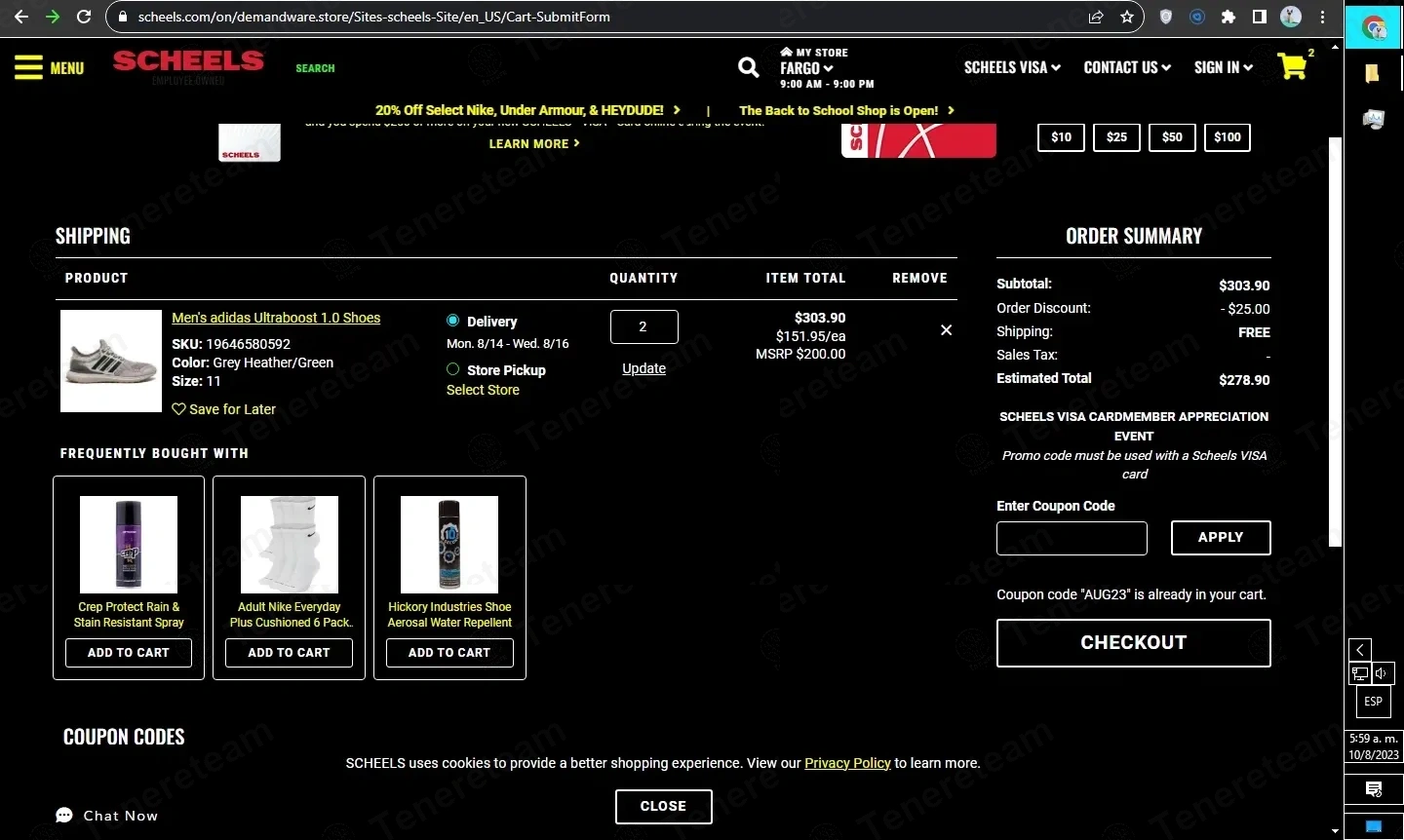Viewport: 1404px width, 840px height.
Task: Open the Men's adidas Ultraboost 1.0 Shoes link
Action: (x=276, y=318)
